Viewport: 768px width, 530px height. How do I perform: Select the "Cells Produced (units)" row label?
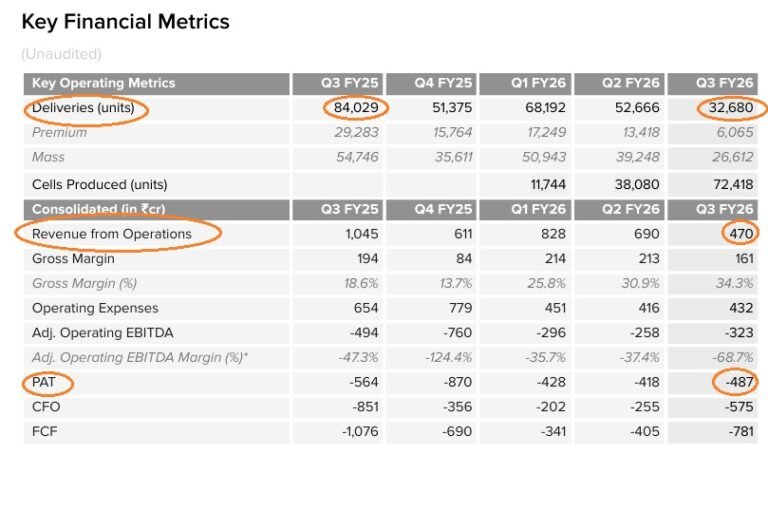click(x=100, y=184)
